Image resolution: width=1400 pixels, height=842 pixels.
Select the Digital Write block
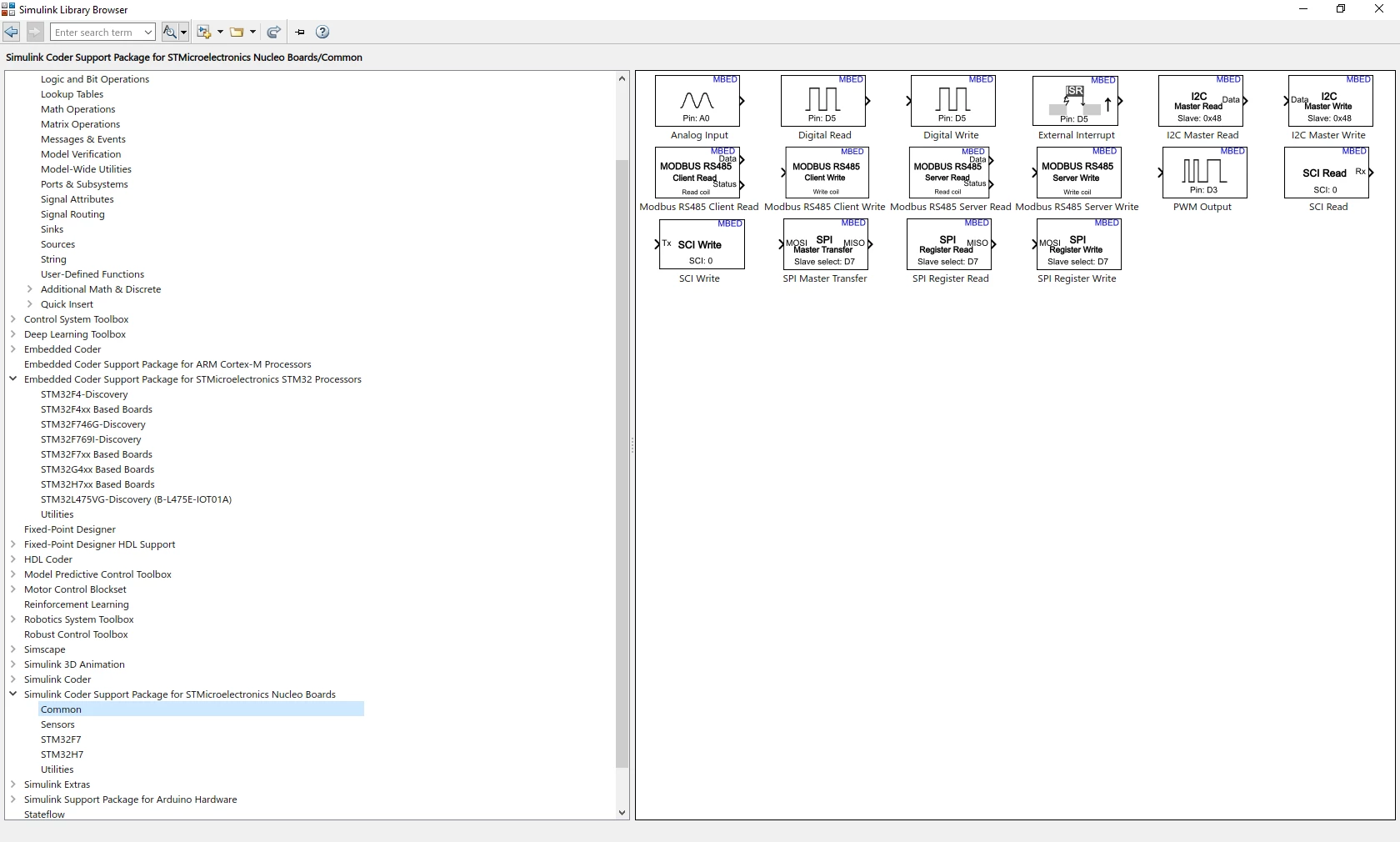click(x=952, y=101)
